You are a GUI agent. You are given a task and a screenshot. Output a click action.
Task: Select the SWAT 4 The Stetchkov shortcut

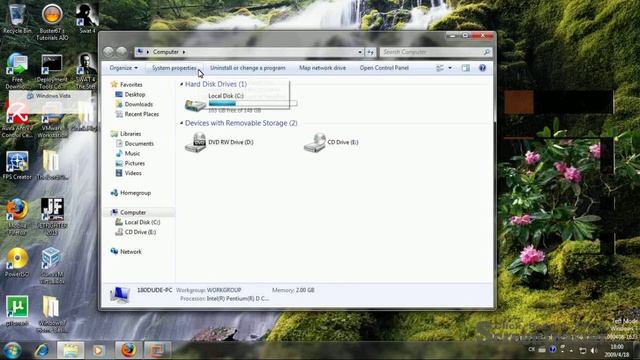(86, 71)
